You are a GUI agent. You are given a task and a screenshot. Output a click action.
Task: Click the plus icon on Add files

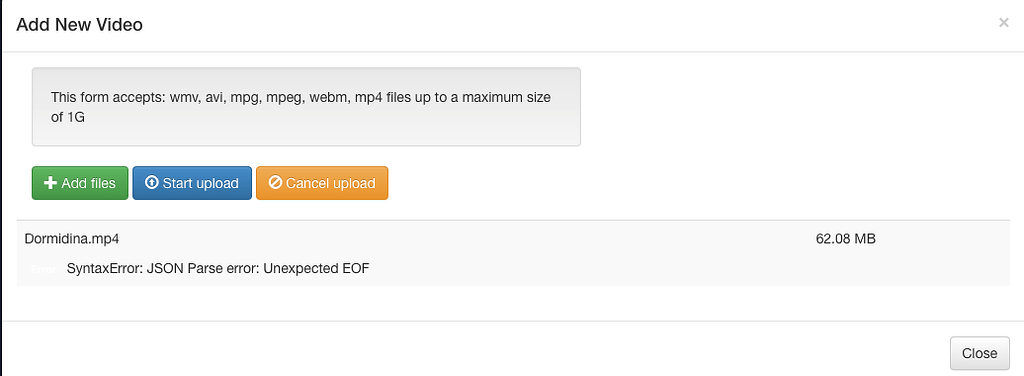[50, 183]
